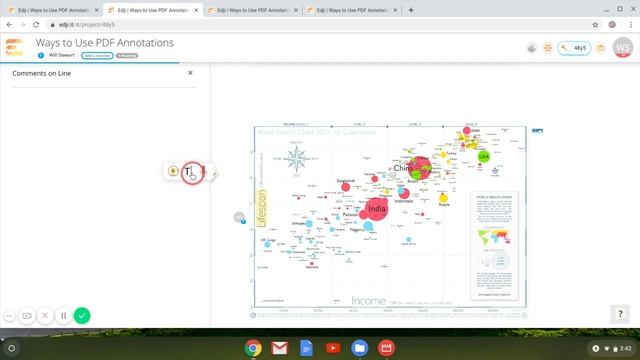
Task: Choose the yellow emoji reaction tool
Action: pos(173,171)
